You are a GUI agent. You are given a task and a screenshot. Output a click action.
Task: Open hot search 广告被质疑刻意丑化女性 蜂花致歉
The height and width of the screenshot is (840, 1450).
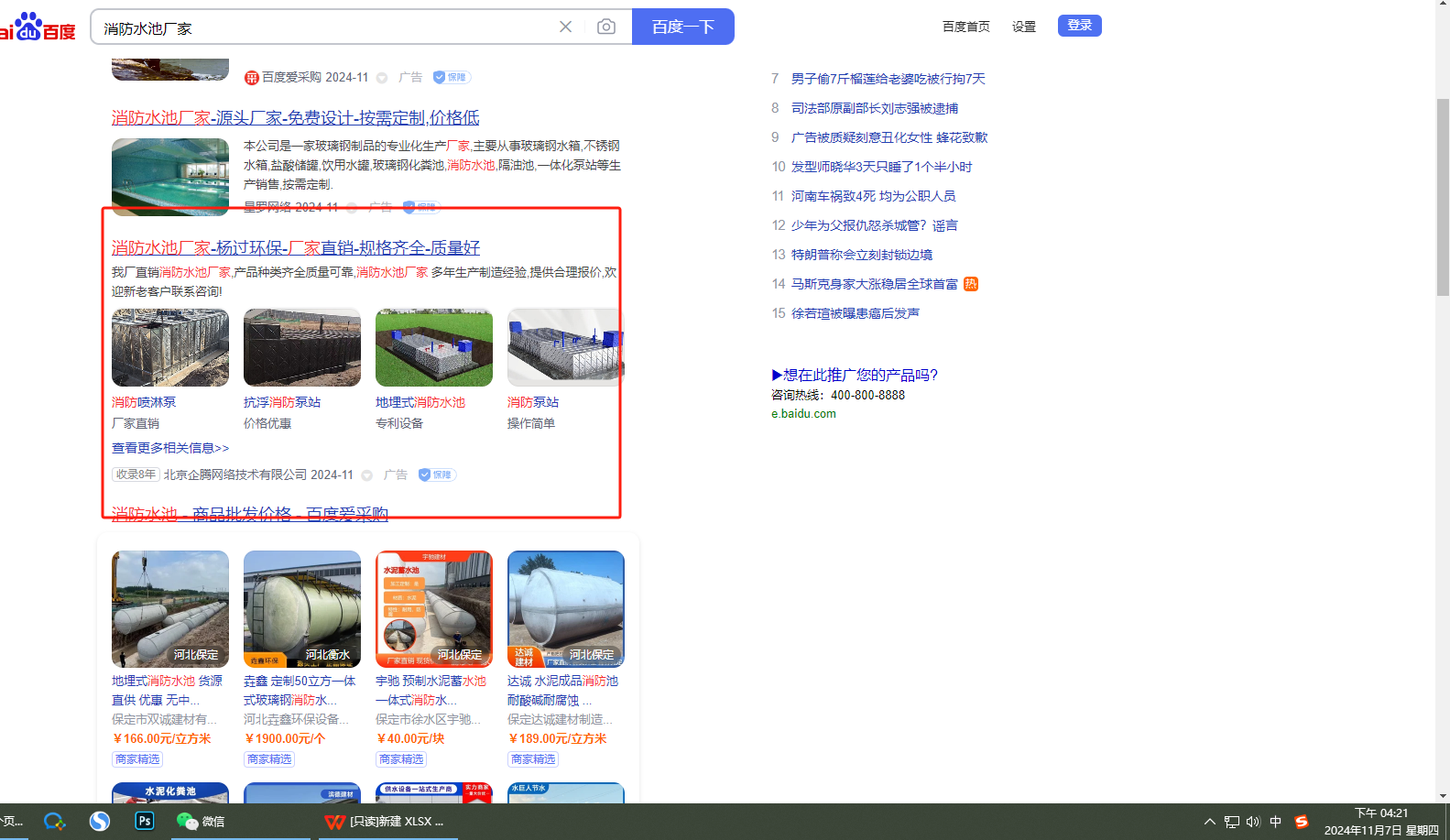(889, 137)
